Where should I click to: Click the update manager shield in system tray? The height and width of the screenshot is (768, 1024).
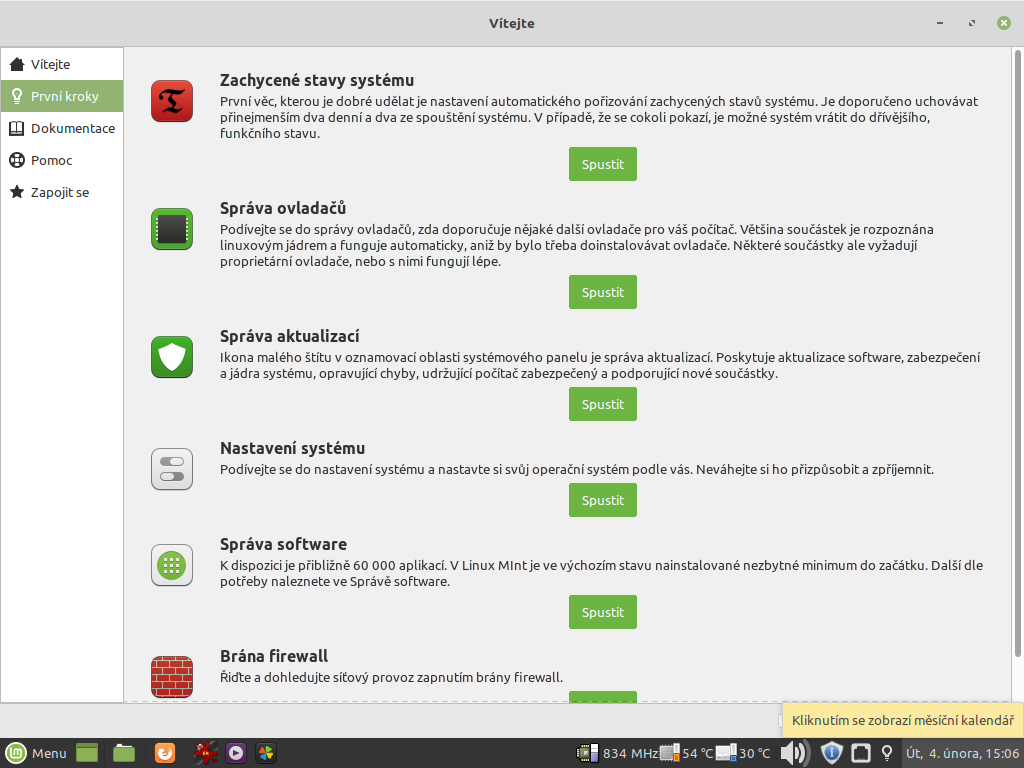831,753
